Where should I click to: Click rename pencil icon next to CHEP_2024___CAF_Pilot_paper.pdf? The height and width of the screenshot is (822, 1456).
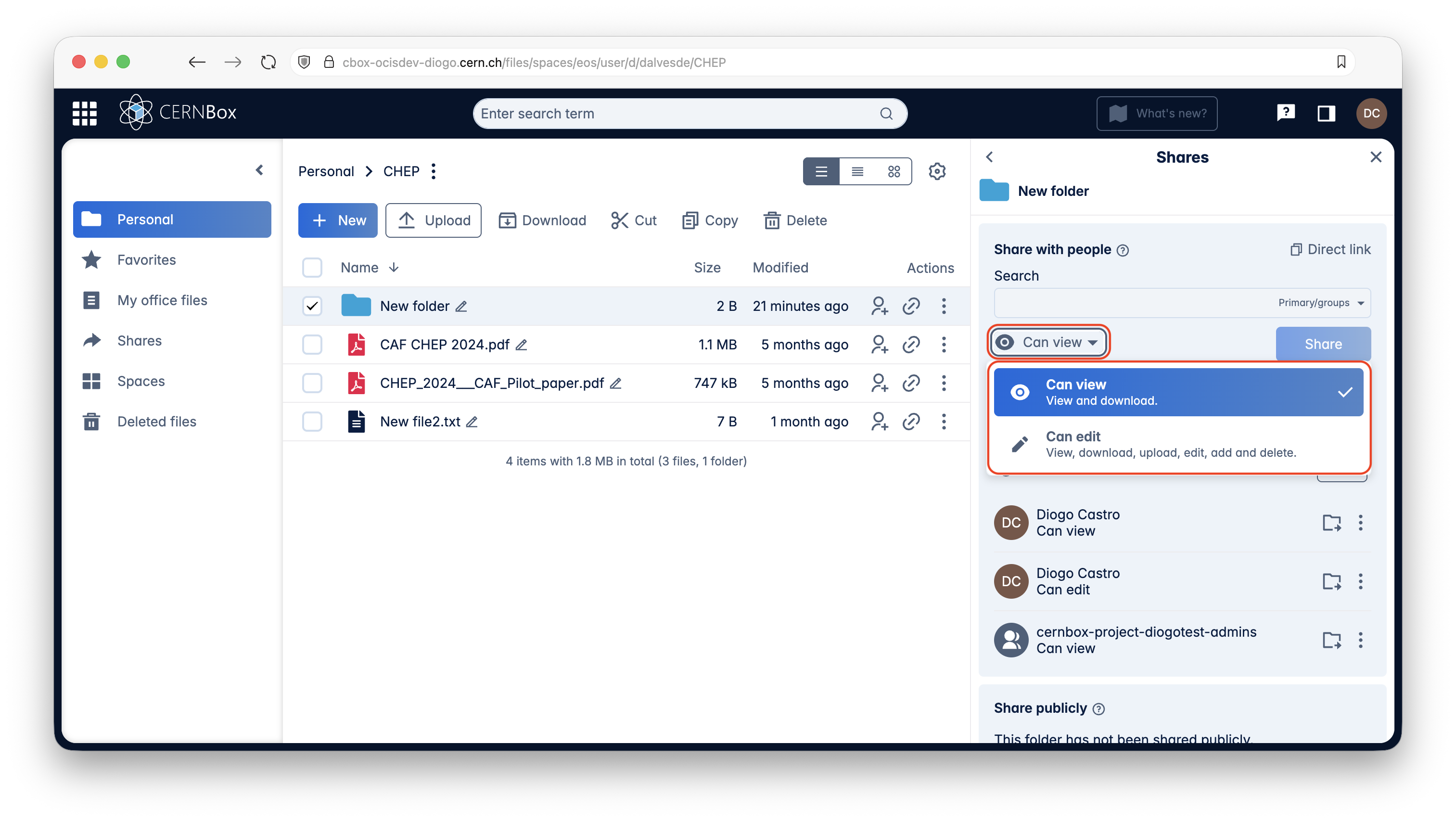pyautogui.click(x=616, y=383)
